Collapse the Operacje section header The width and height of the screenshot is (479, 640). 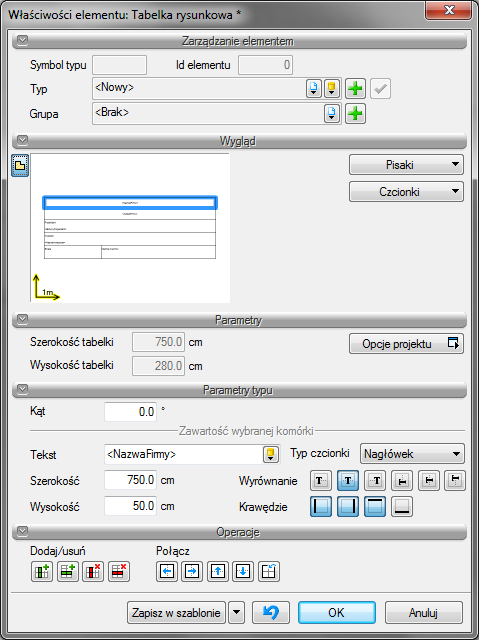[x=22, y=532]
